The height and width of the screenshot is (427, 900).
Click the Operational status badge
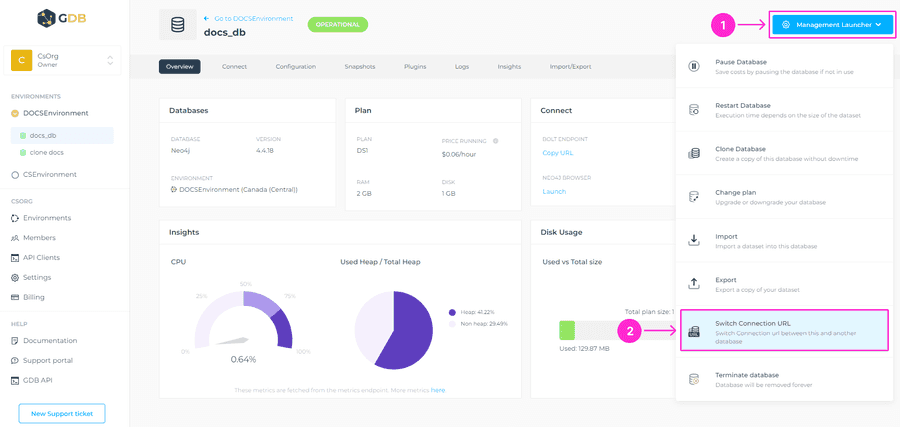click(338, 25)
